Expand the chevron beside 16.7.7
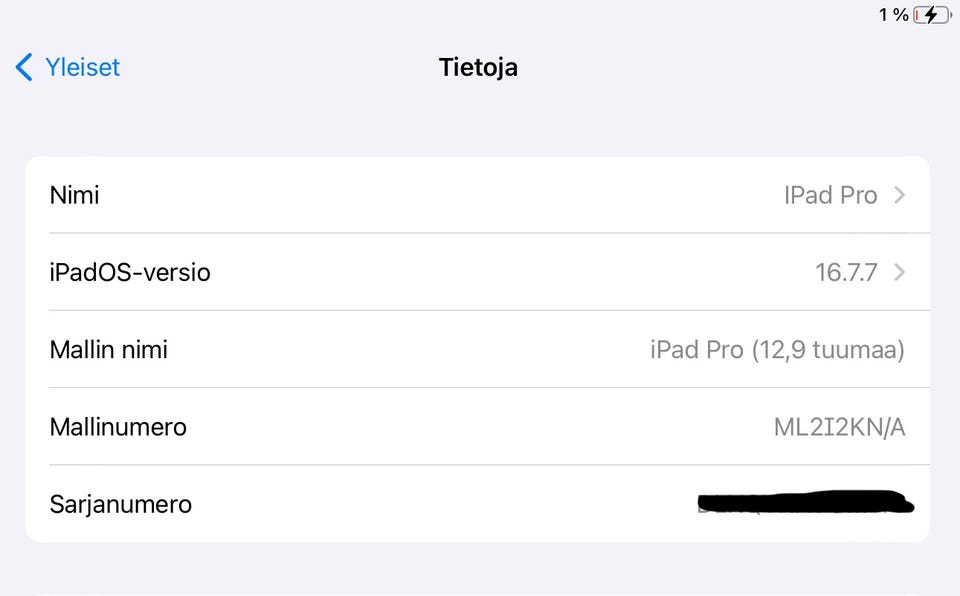 899,272
